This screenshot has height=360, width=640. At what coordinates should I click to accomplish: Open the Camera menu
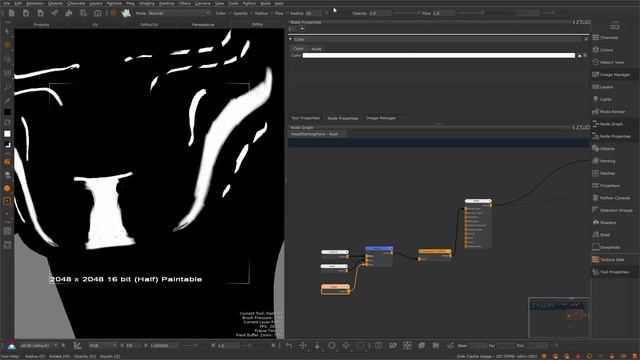(202, 3)
